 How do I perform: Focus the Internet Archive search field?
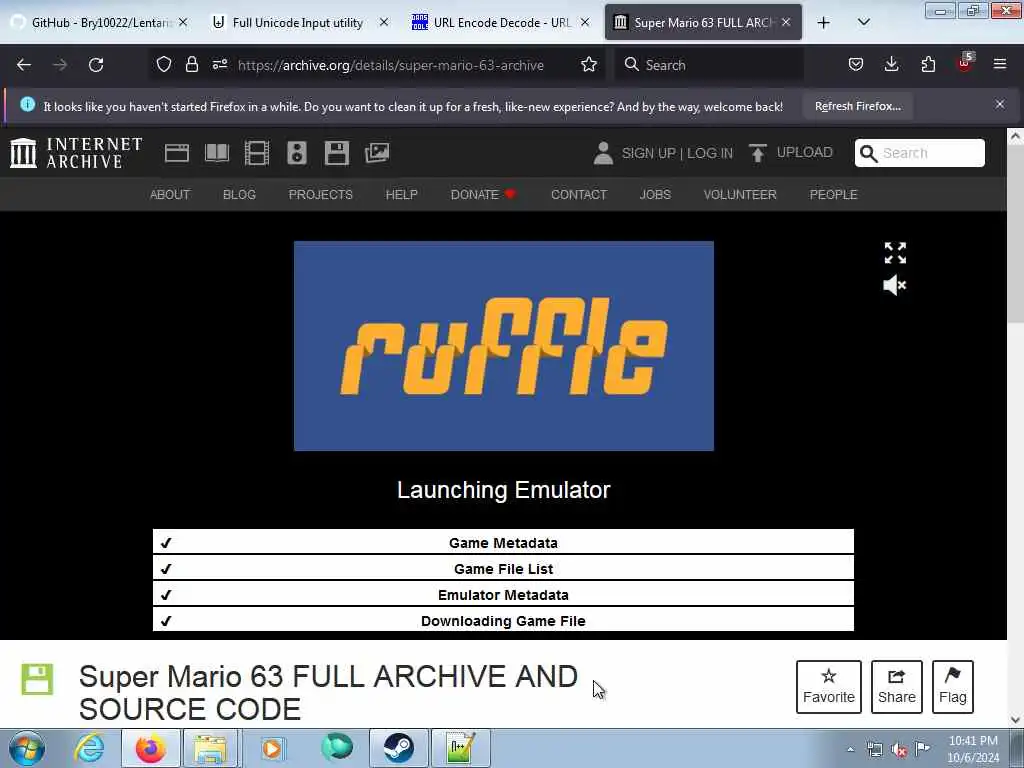point(920,153)
